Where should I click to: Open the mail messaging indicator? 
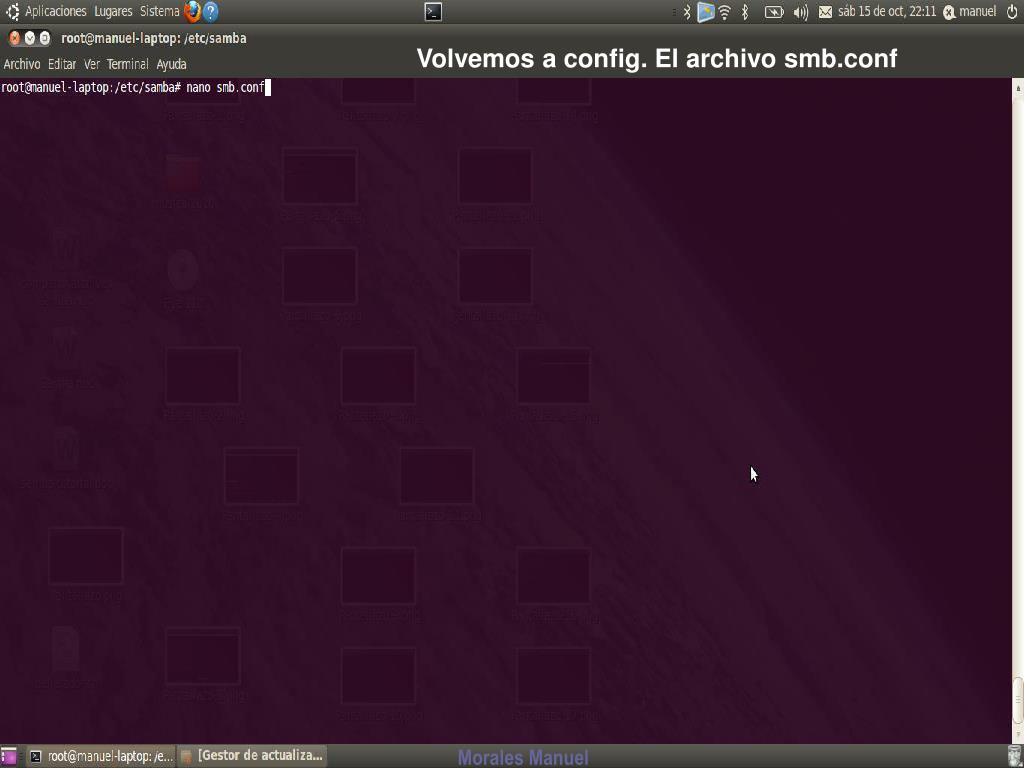[x=825, y=12]
